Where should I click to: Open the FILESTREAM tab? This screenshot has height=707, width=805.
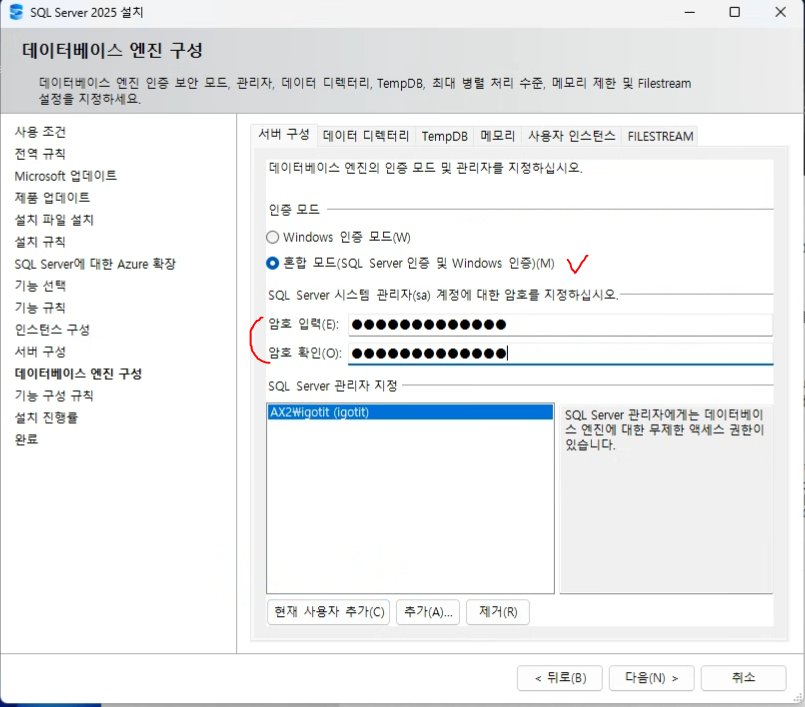(x=660, y=136)
